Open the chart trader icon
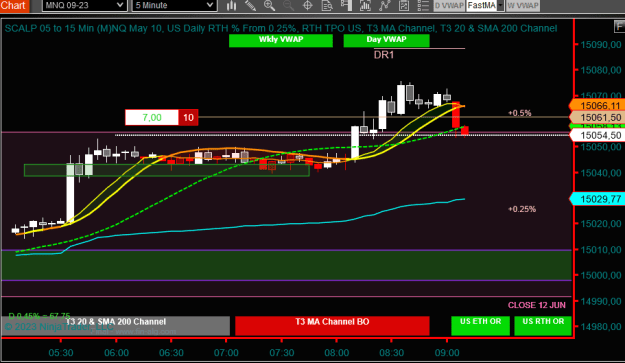The width and height of the screenshot is (625, 363). pyautogui.click(x=346, y=5)
